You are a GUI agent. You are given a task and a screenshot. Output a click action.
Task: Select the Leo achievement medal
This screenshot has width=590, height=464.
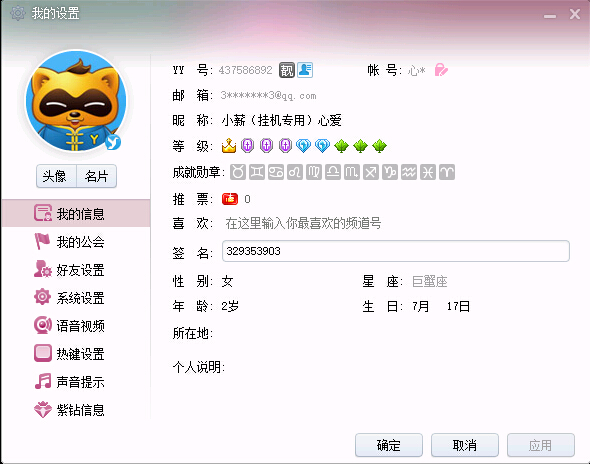click(295, 172)
